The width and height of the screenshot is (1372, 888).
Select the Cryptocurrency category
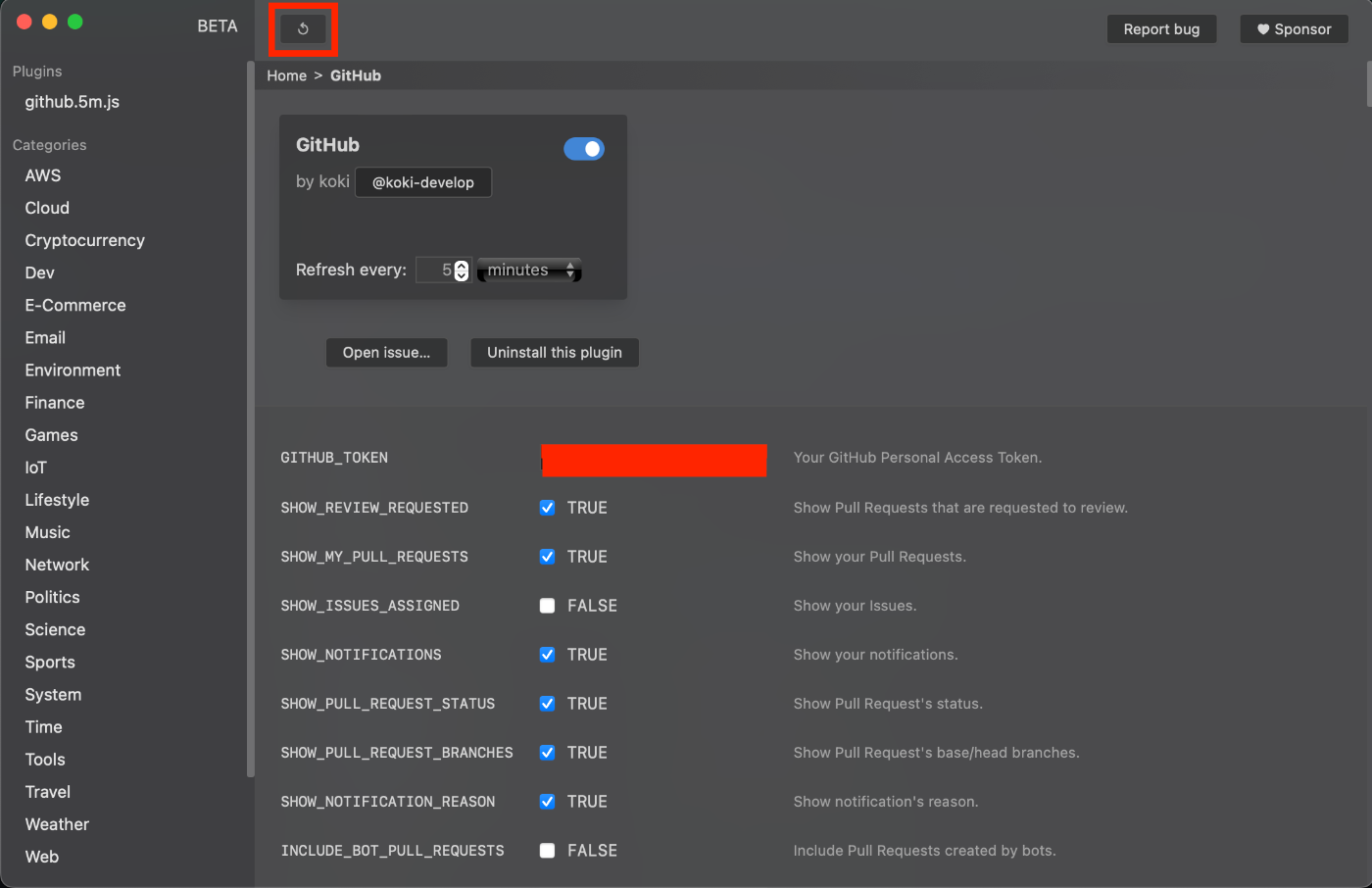(x=85, y=240)
